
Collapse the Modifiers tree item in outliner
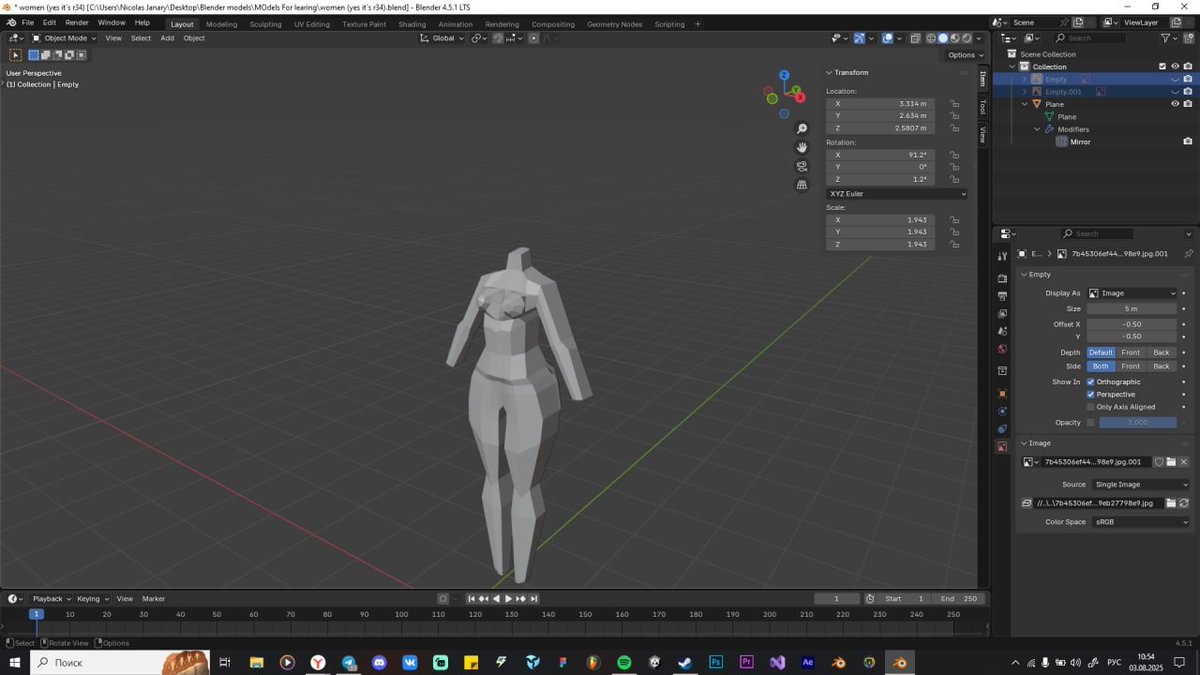1037,129
